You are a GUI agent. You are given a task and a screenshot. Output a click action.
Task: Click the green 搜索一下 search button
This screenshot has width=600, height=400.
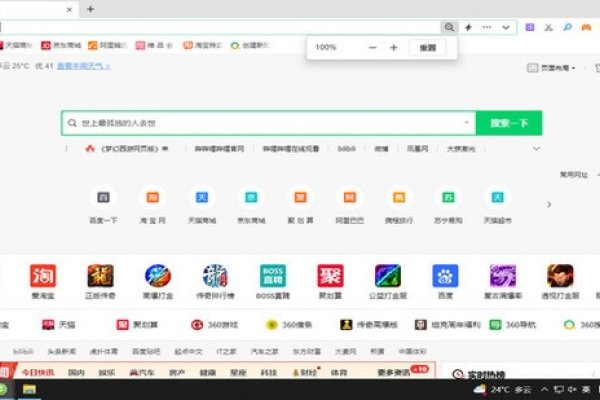[509, 123]
